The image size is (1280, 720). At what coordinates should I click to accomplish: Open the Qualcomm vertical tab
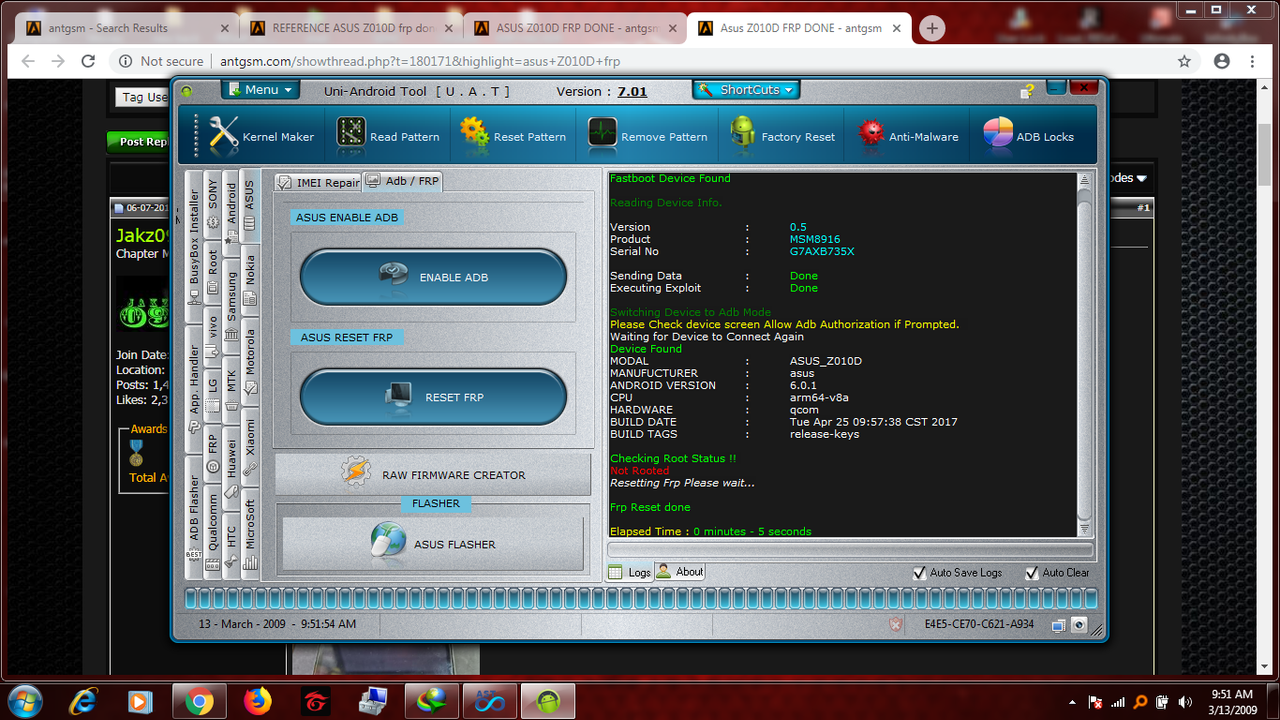coord(212,531)
